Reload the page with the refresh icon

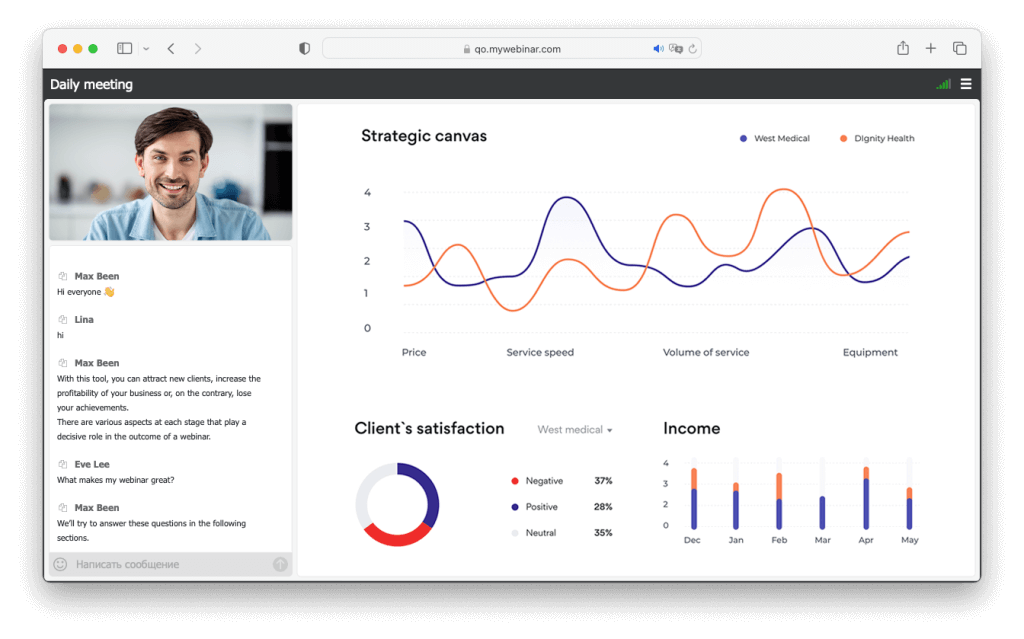(x=693, y=48)
